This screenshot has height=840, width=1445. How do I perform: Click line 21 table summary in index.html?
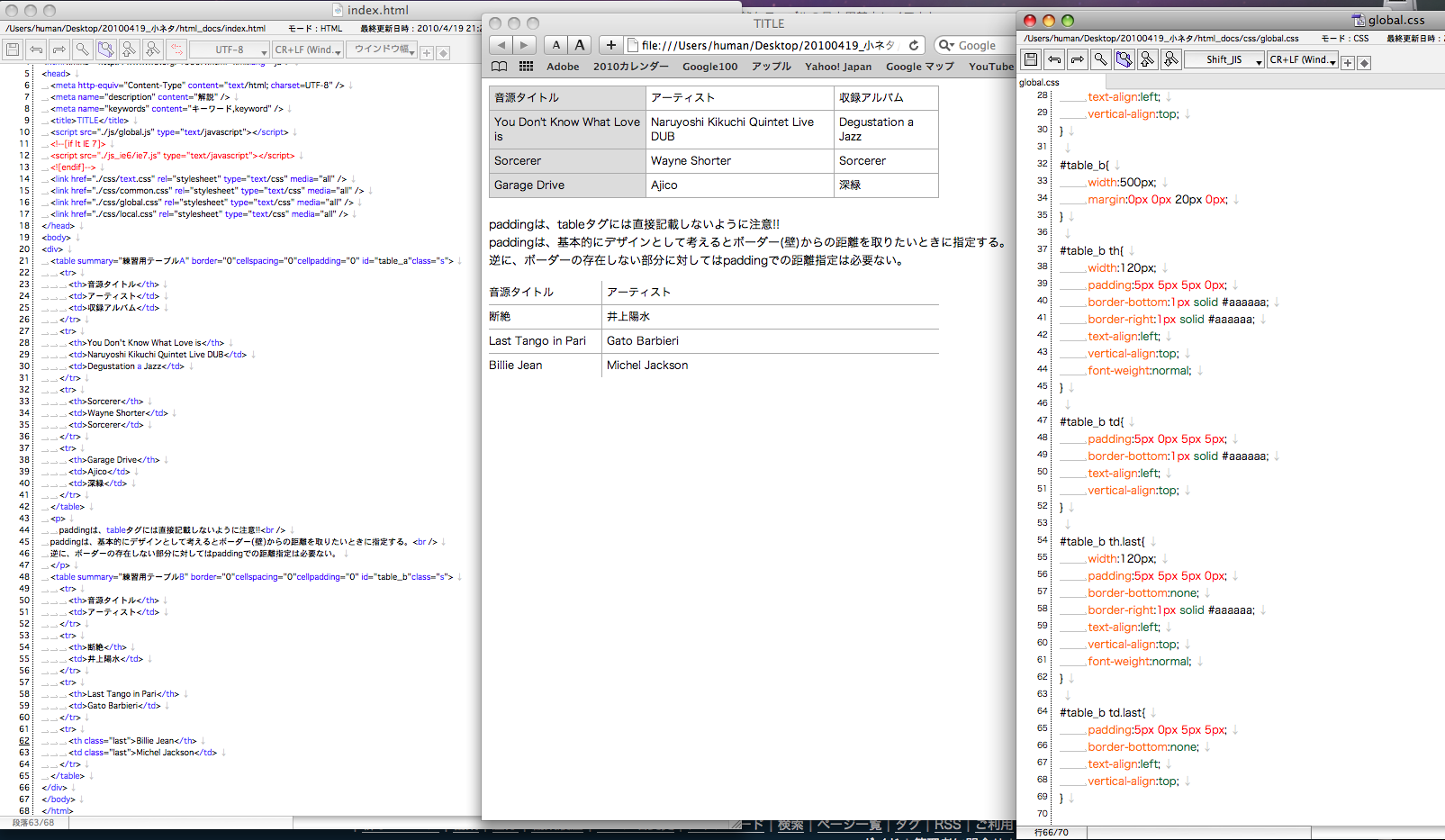coord(252,261)
